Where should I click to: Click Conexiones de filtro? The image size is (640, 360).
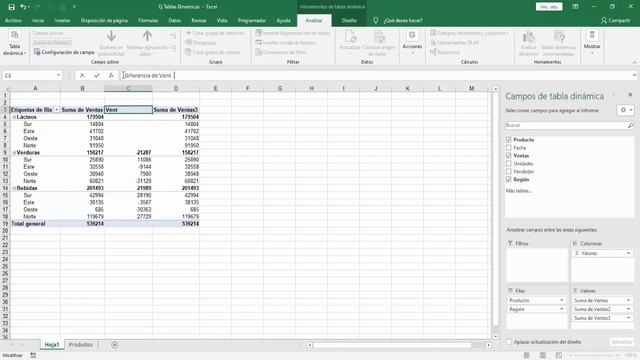click(280, 52)
